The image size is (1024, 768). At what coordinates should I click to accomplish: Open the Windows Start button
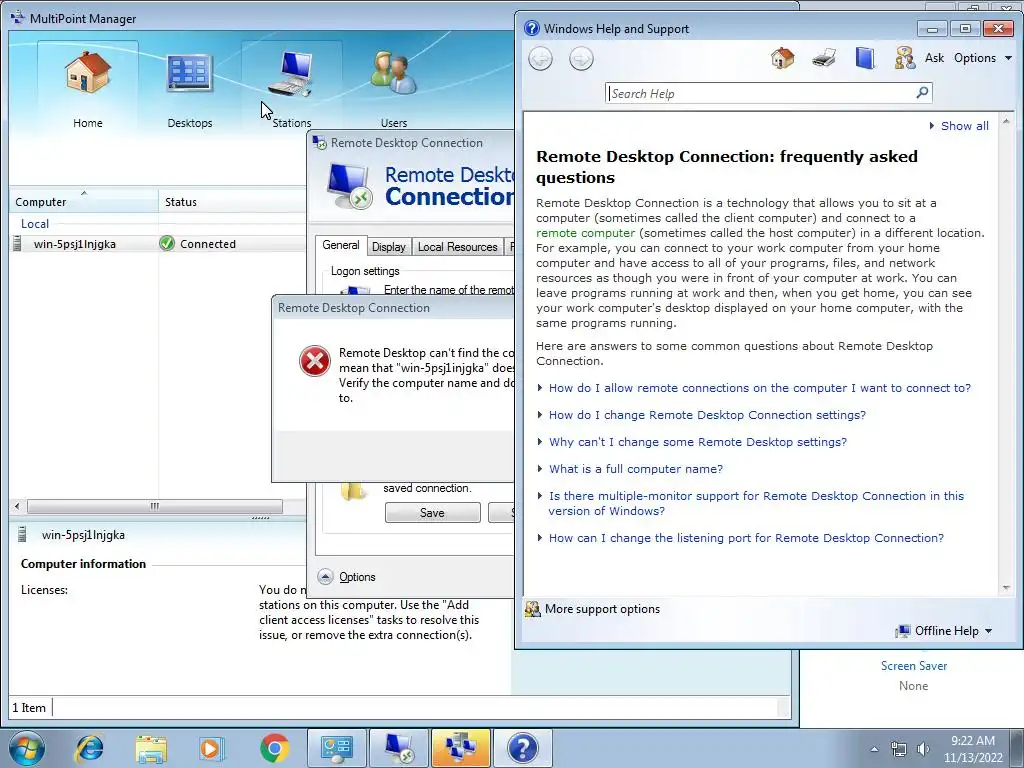27,748
